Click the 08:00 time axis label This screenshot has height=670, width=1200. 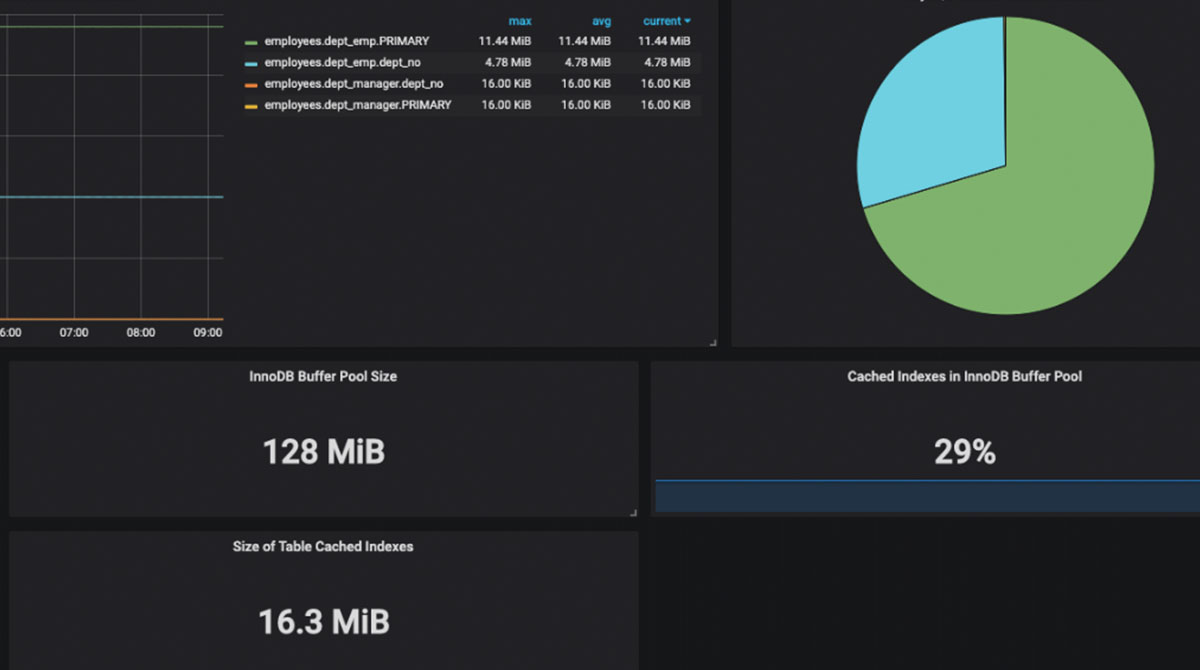click(140, 332)
